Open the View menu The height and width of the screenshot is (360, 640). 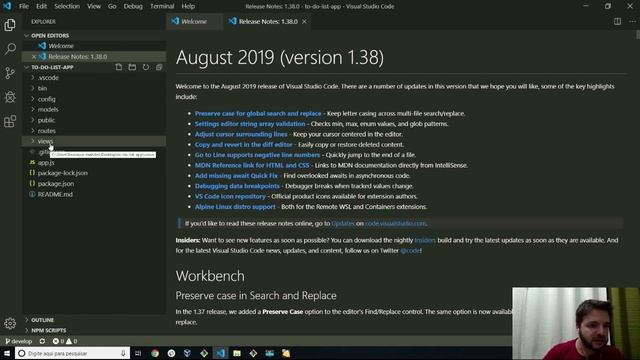tap(94, 6)
